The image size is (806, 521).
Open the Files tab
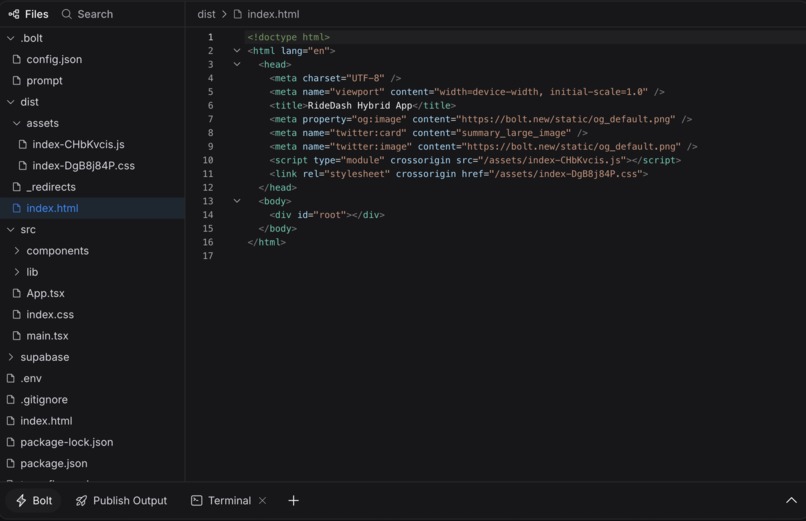coord(28,14)
